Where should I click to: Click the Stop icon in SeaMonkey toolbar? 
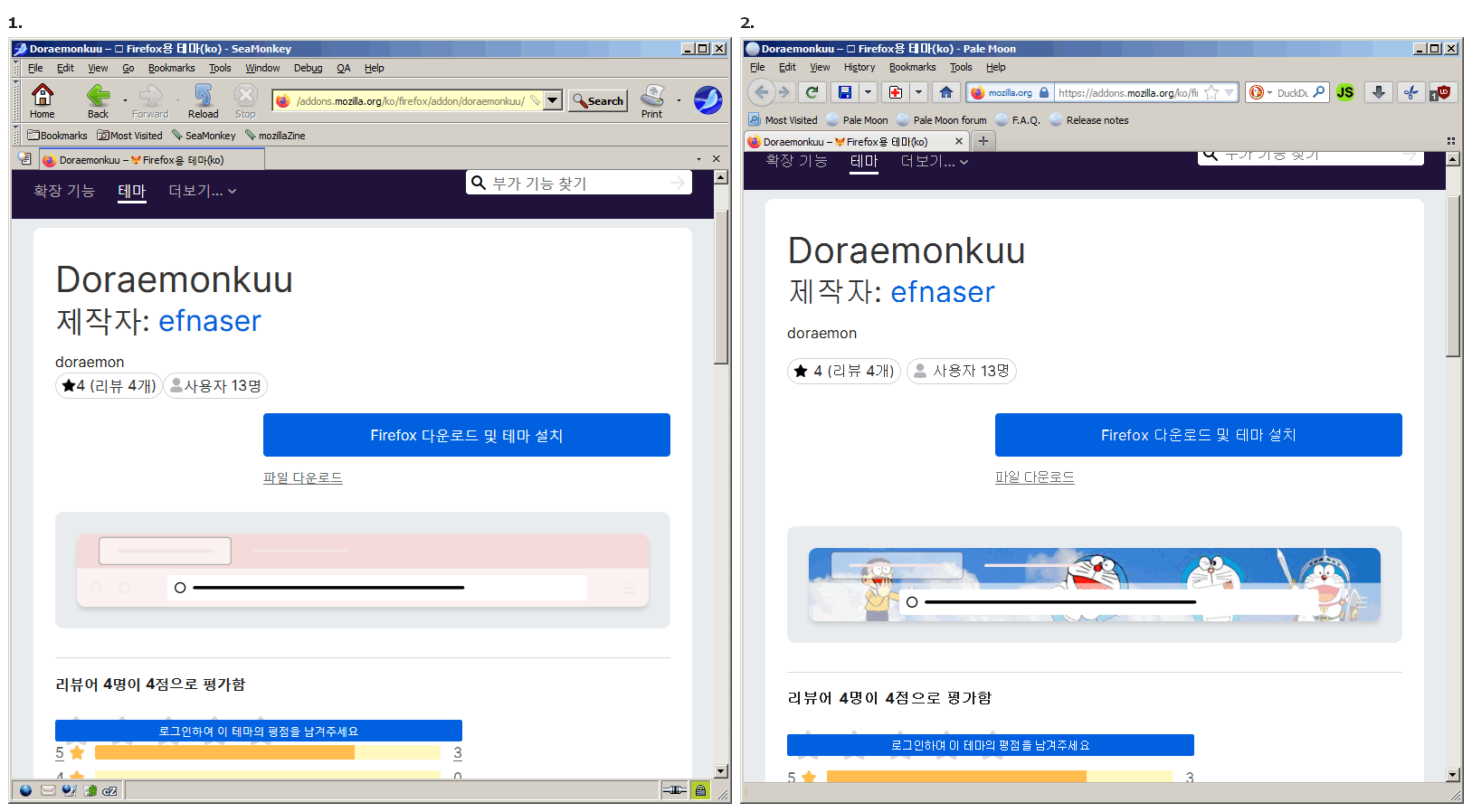(245, 95)
